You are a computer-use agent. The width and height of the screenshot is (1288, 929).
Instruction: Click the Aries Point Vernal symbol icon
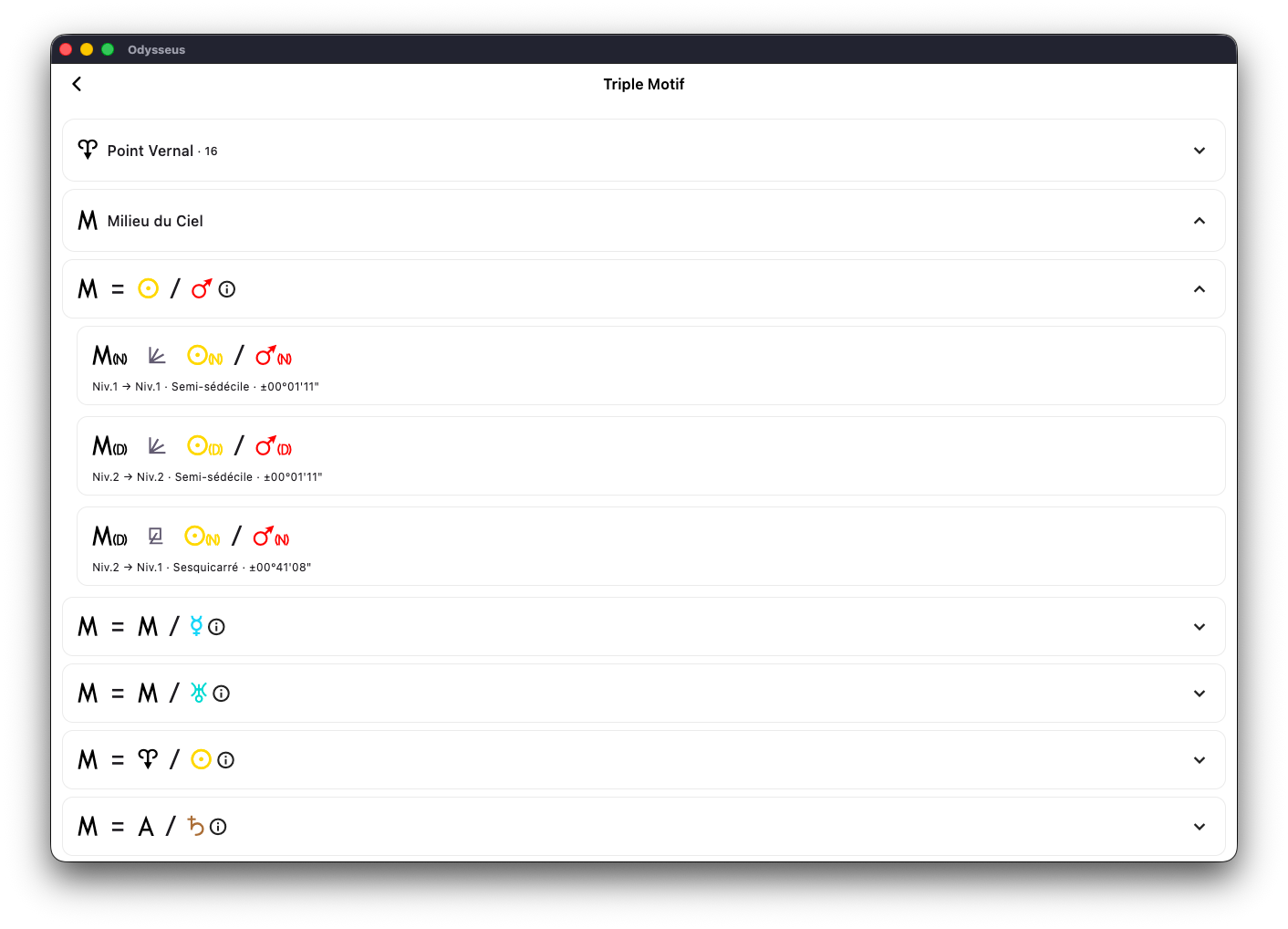coord(88,150)
